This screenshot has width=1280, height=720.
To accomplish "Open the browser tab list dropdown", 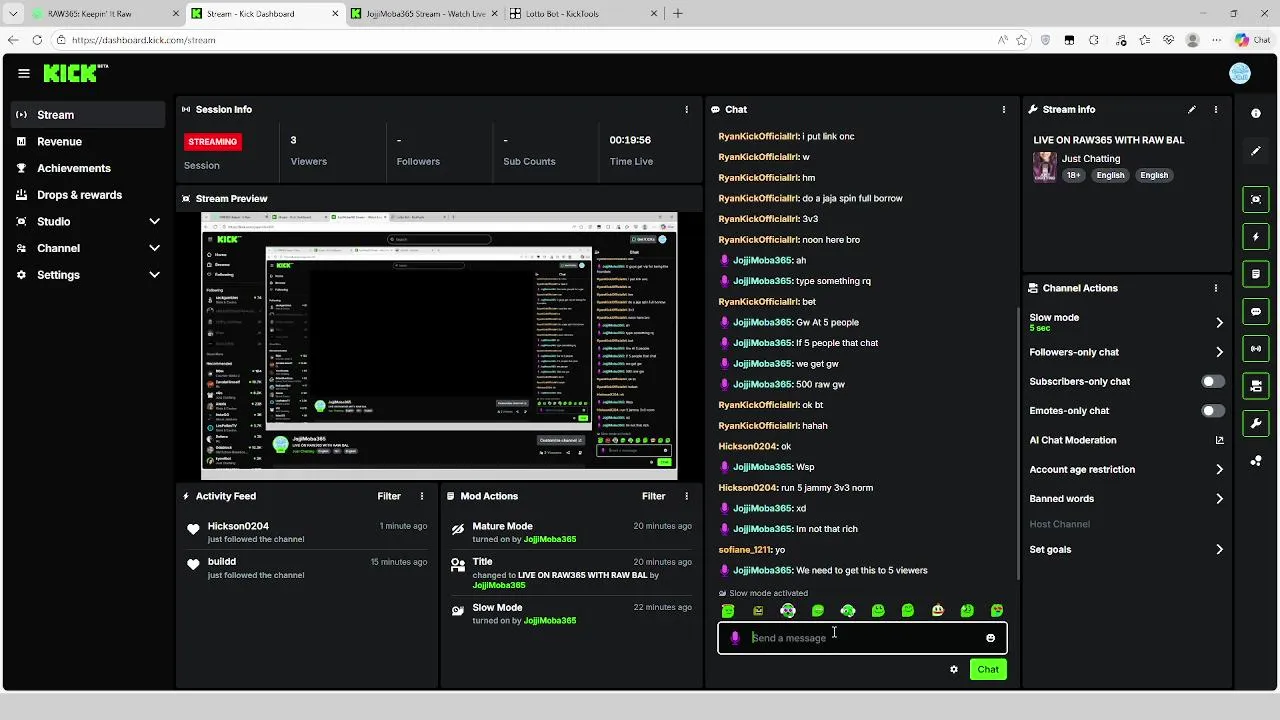I will [13, 14].
